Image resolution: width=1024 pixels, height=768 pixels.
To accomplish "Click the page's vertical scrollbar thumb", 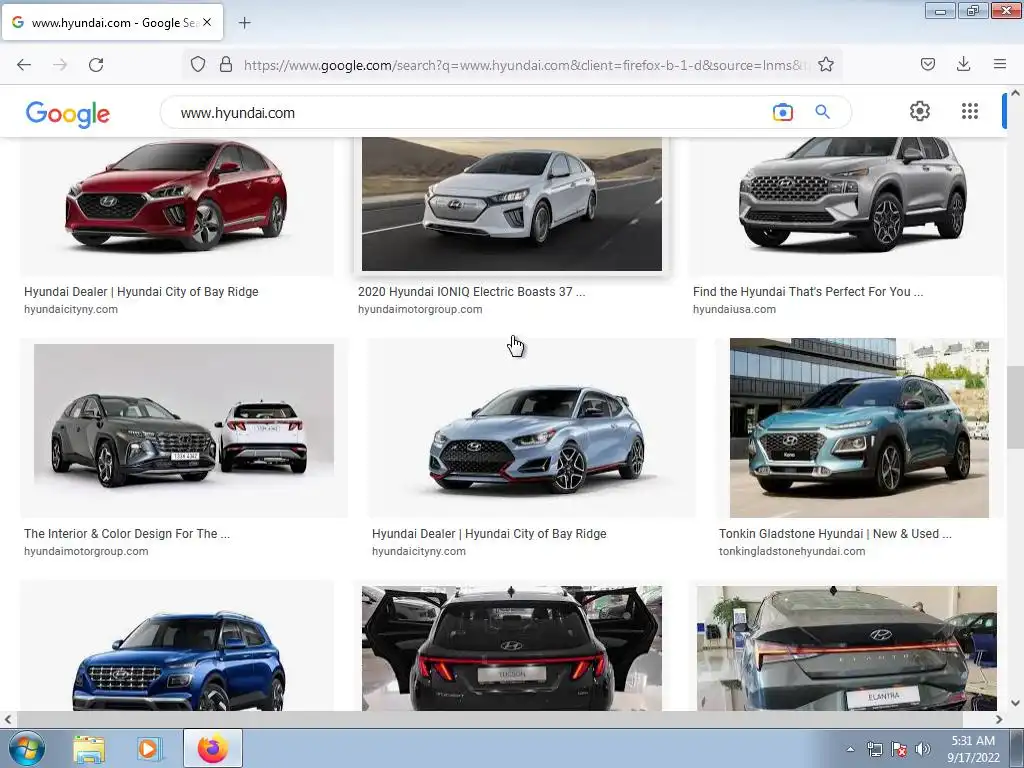I will 1015,407.
